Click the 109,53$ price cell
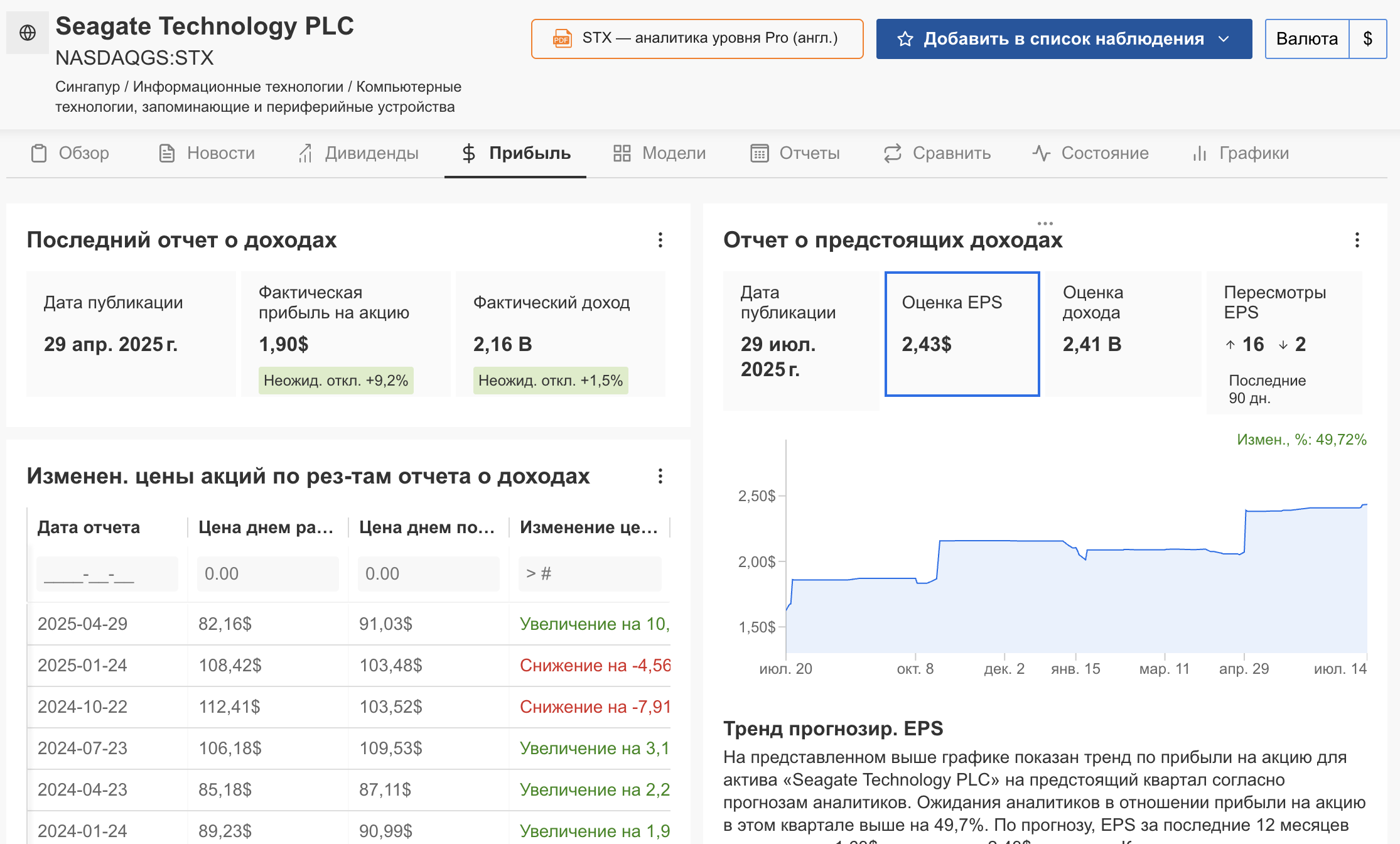This screenshot has height=844, width=1400. [390, 749]
